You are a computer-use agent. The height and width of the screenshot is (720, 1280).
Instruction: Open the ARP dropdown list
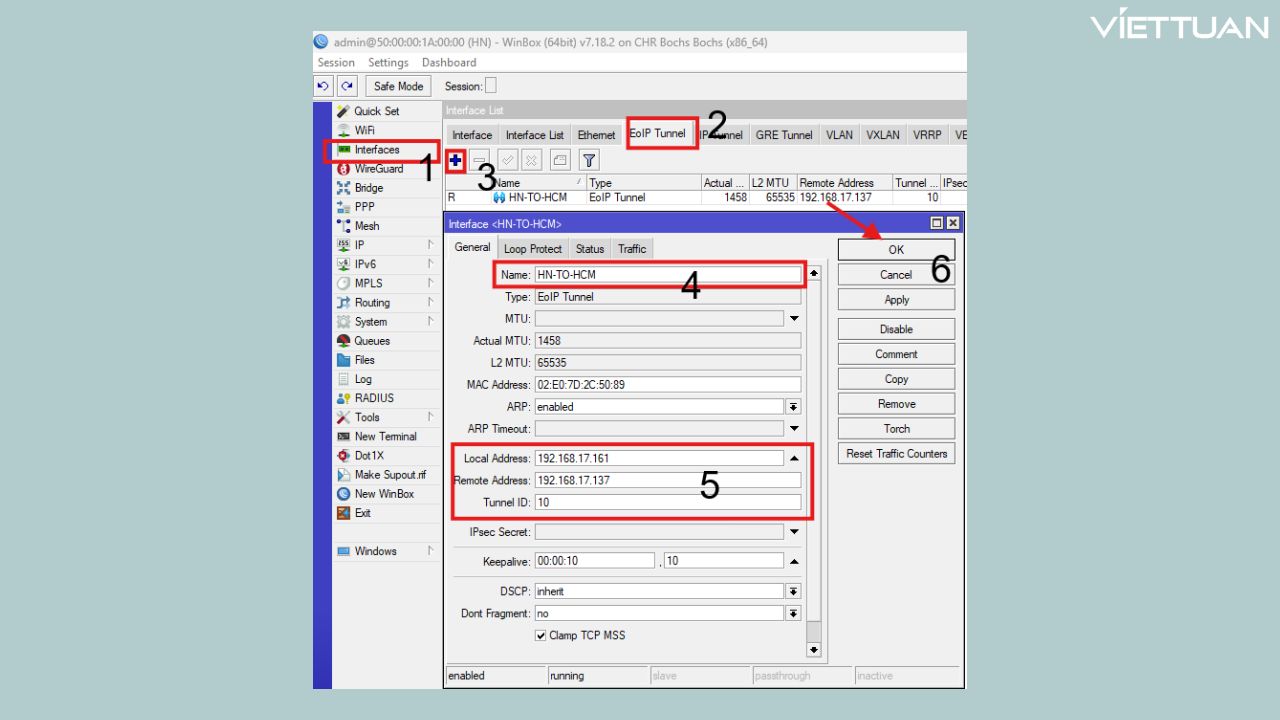coord(794,407)
